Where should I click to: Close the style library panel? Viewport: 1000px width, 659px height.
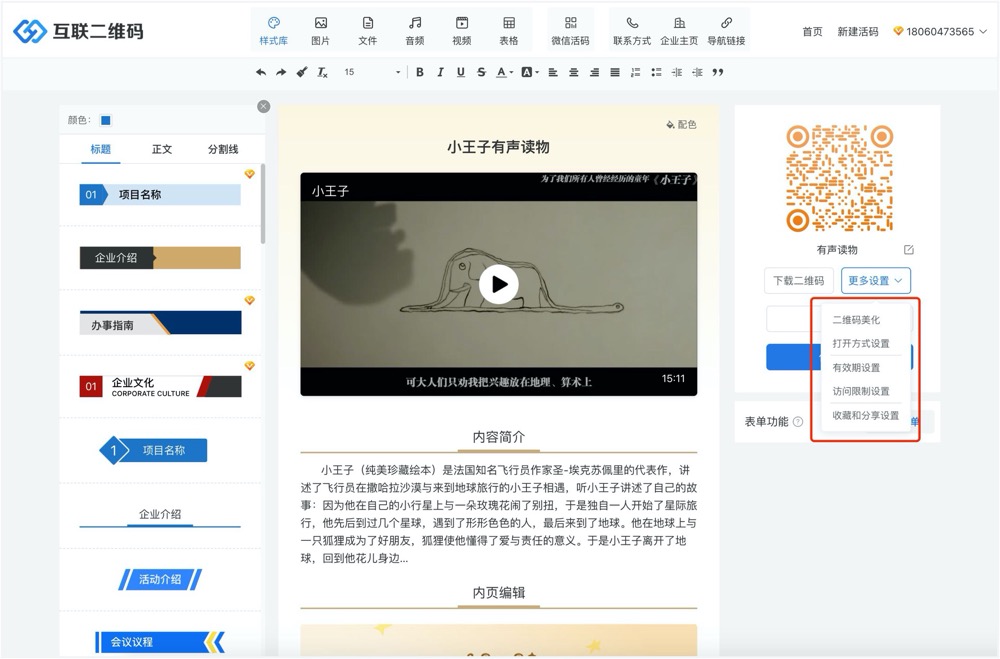coord(263,107)
